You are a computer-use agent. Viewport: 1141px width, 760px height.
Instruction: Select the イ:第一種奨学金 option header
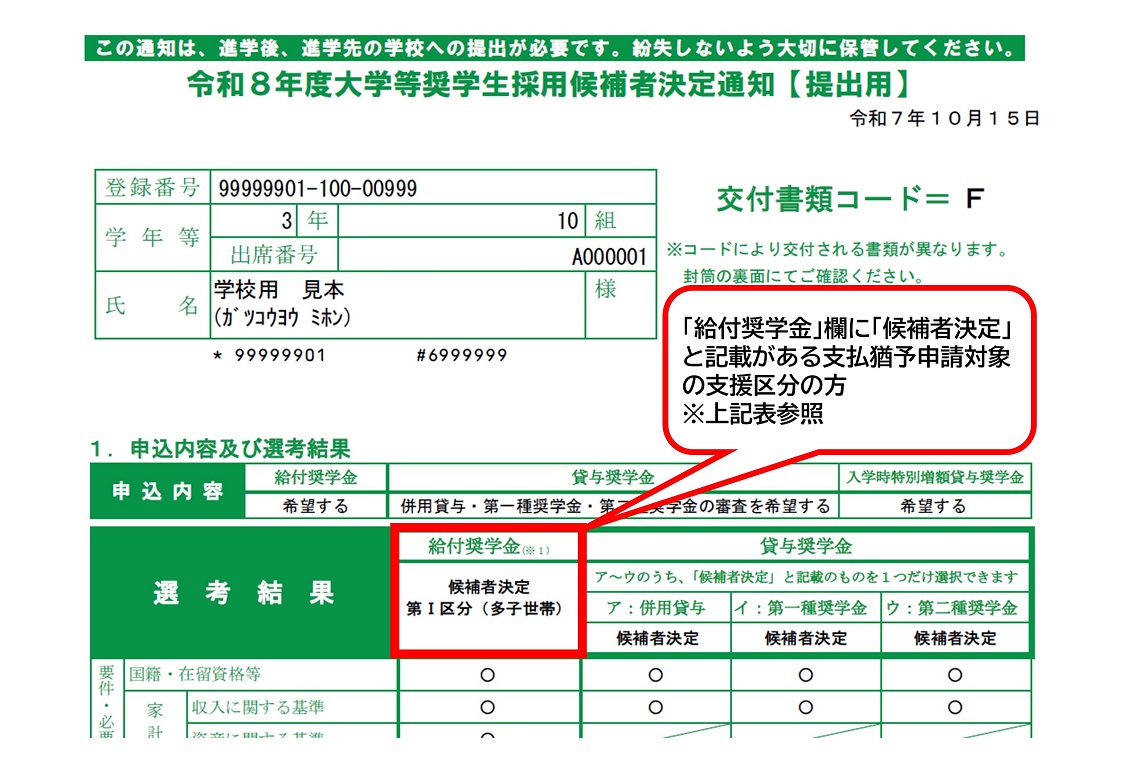tap(805, 608)
